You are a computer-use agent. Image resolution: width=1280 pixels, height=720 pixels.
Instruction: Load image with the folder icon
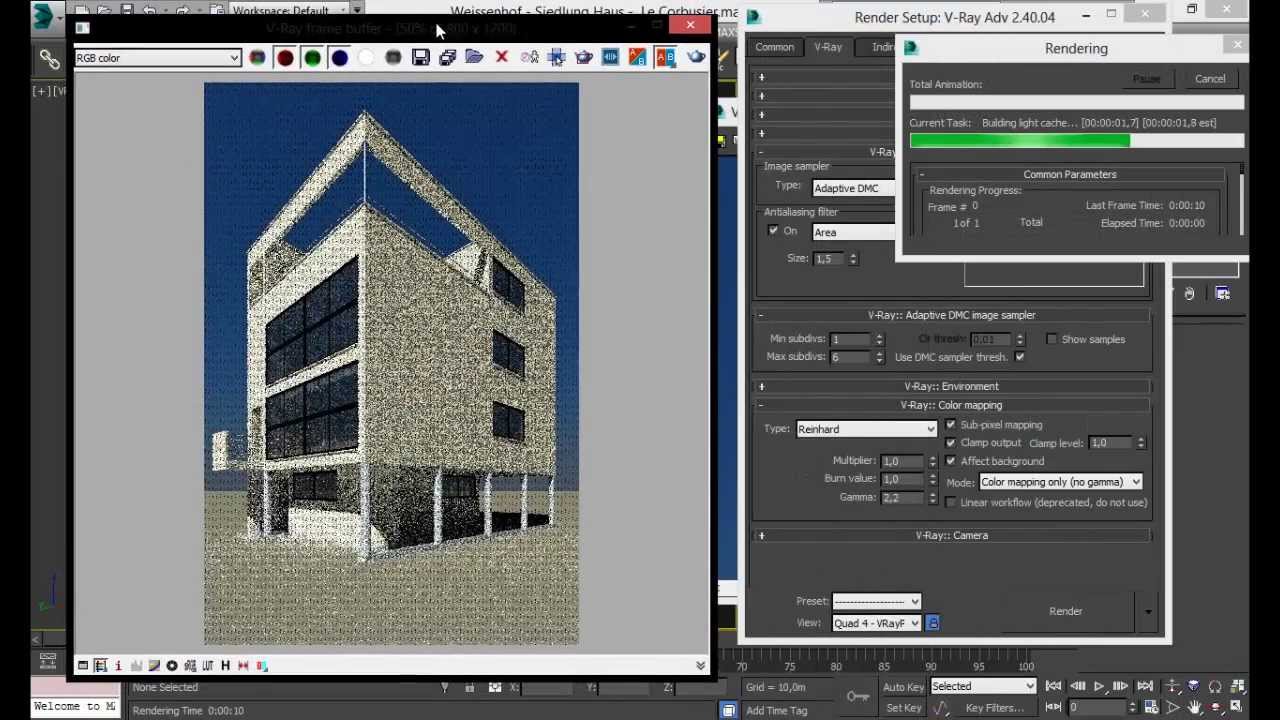pyautogui.click(x=474, y=58)
